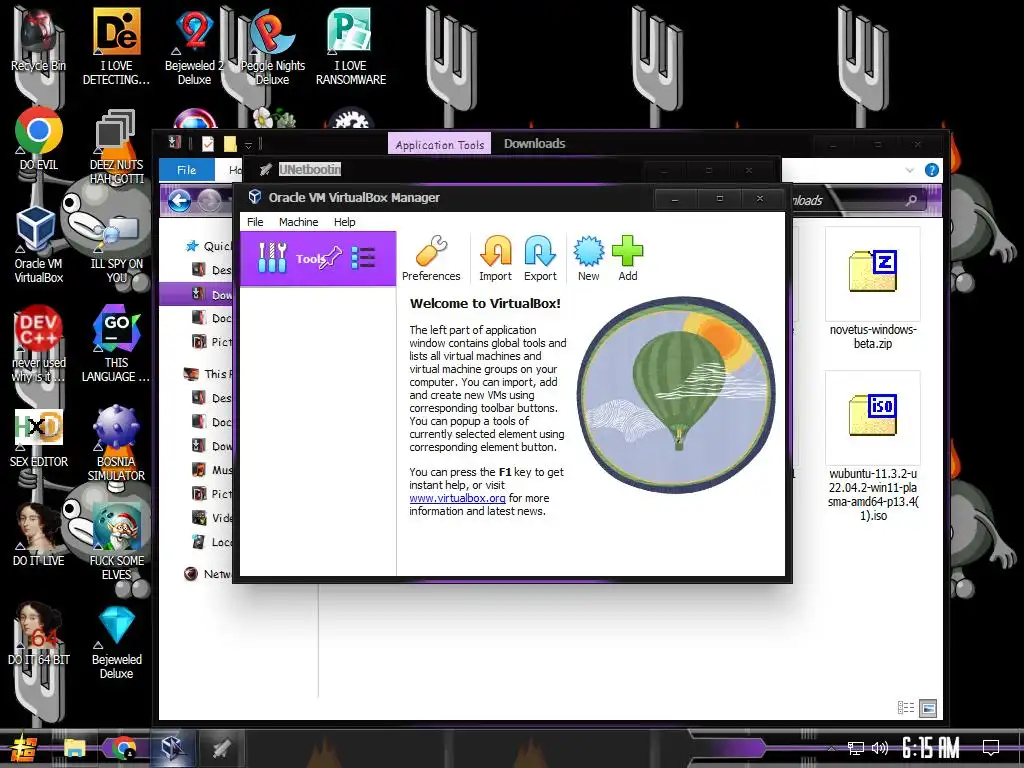Expand the explorer ribbon chevron
This screenshot has width=1024, height=768.
(910, 170)
